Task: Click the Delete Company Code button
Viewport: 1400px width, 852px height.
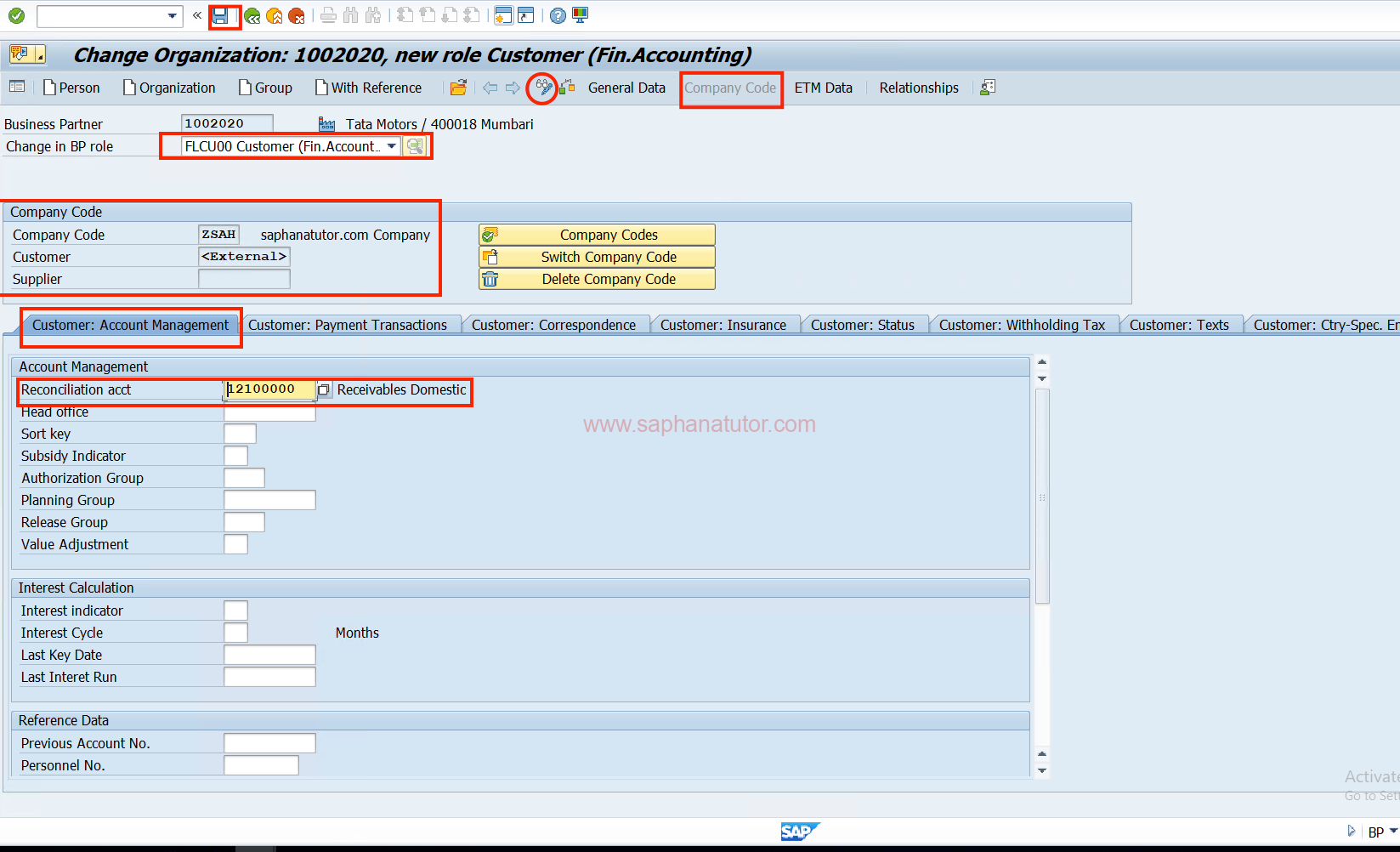Action: click(597, 279)
